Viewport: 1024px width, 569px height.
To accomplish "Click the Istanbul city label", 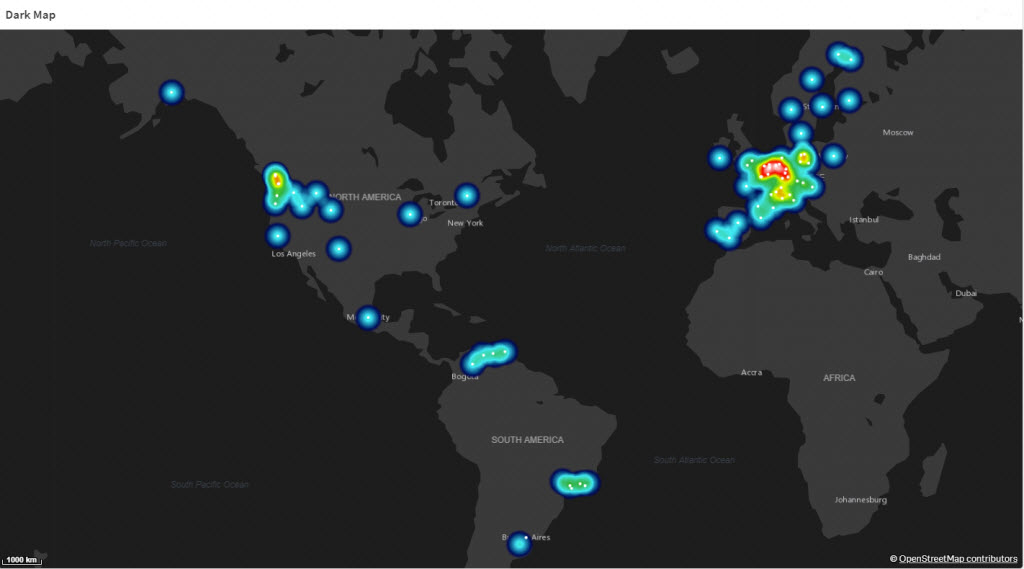I will point(863,220).
